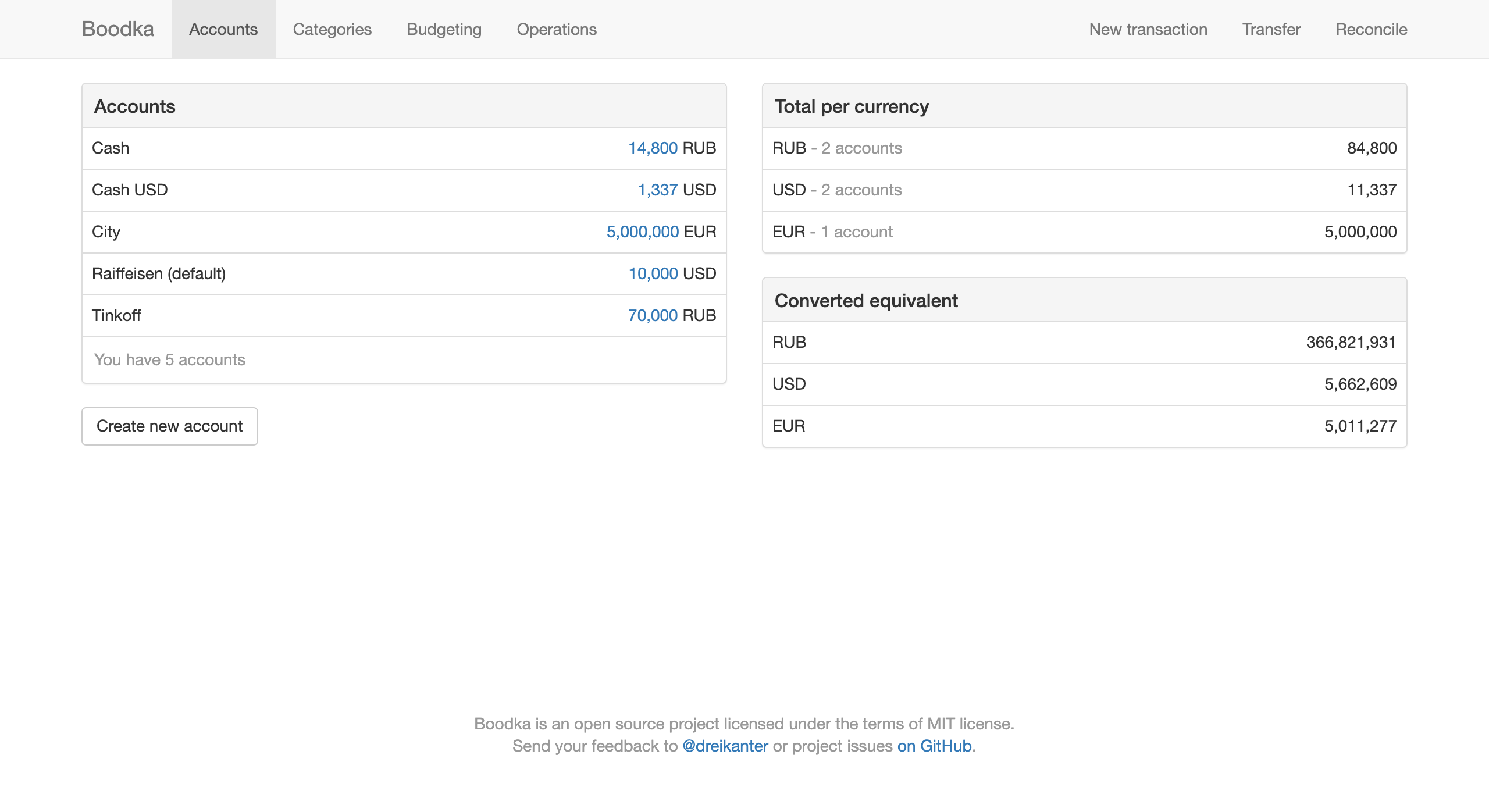The width and height of the screenshot is (1489, 812).
Task: Select the Accounts nav tab
Action: point(223,29)
